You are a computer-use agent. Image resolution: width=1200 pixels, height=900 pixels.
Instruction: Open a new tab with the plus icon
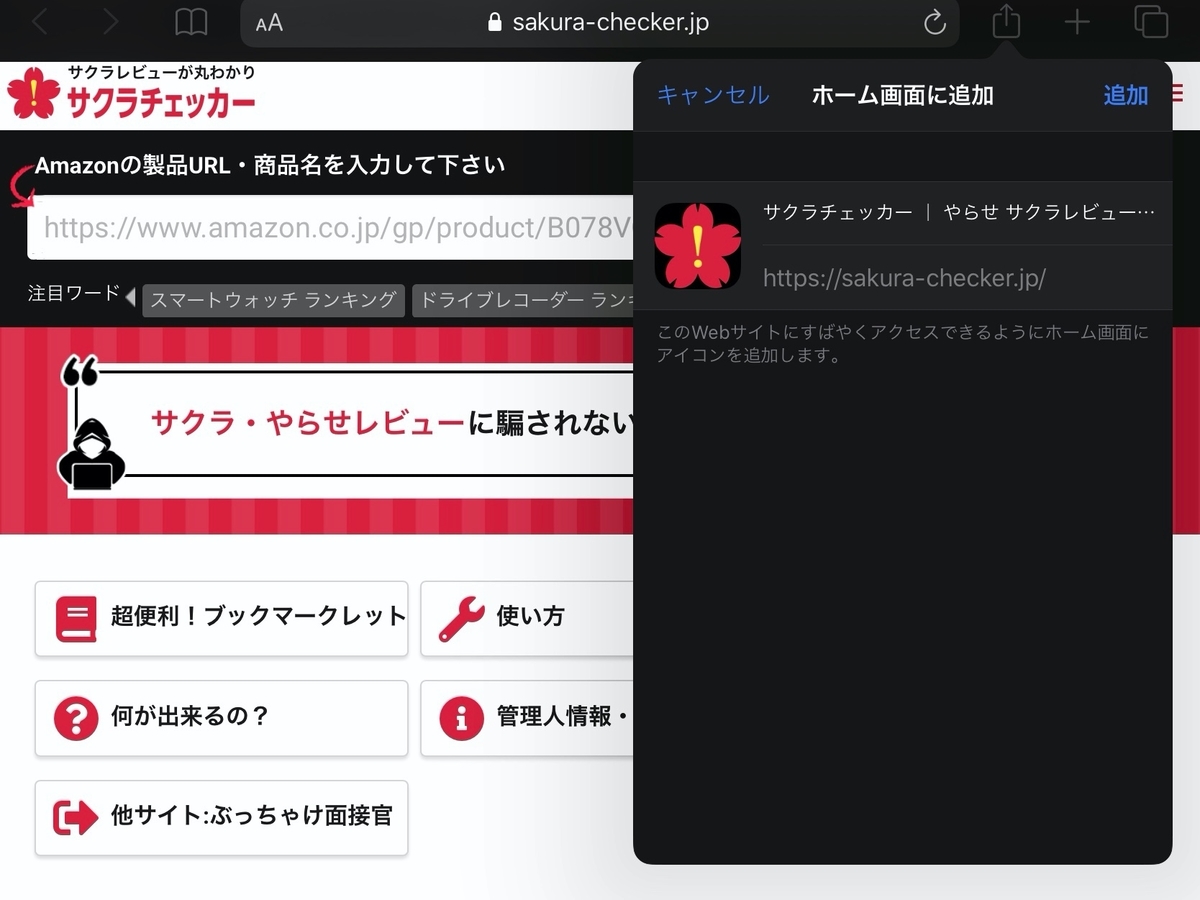1077,22
